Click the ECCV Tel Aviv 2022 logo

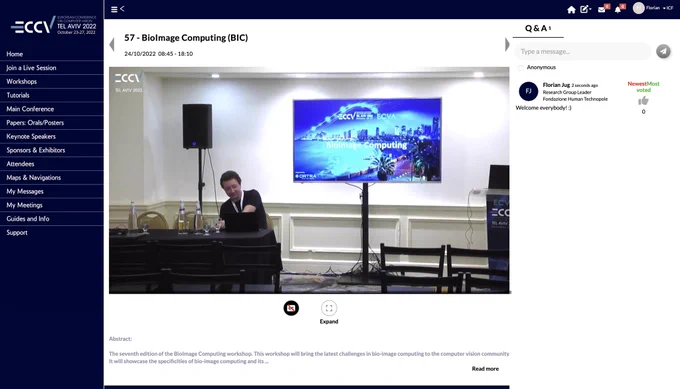[54, 26]
